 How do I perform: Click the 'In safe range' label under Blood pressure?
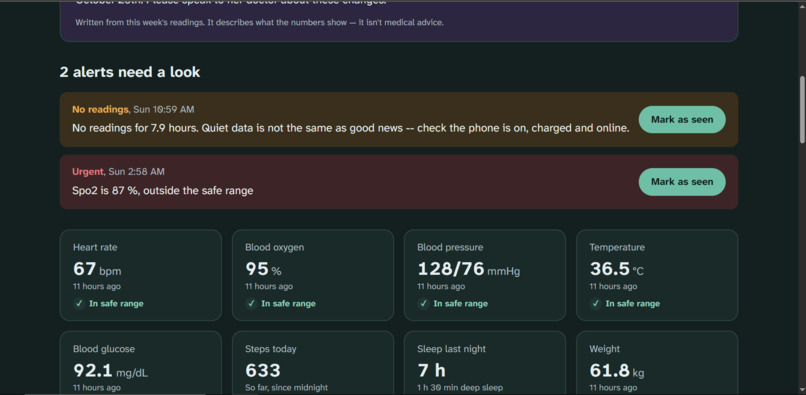click(461, 303)
